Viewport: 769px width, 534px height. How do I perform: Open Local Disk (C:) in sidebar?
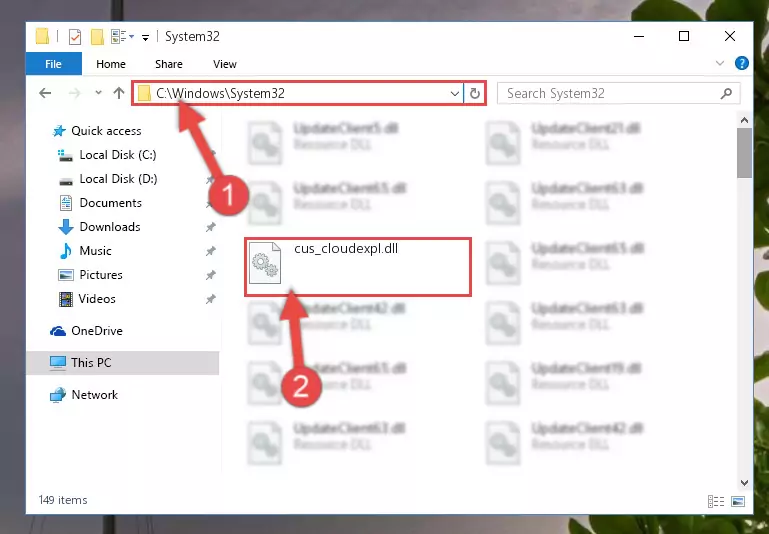click(x=118, y=155)
